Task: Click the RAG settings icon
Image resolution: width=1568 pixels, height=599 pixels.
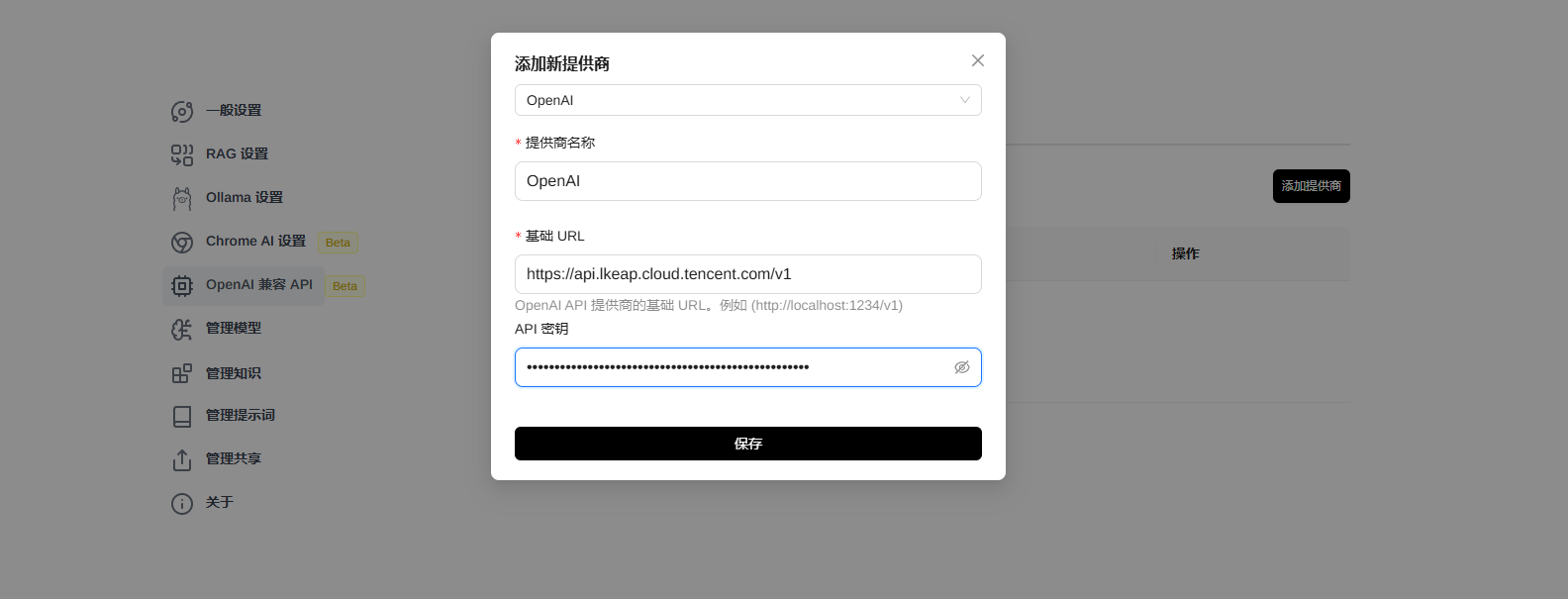Action: point(182,154)
